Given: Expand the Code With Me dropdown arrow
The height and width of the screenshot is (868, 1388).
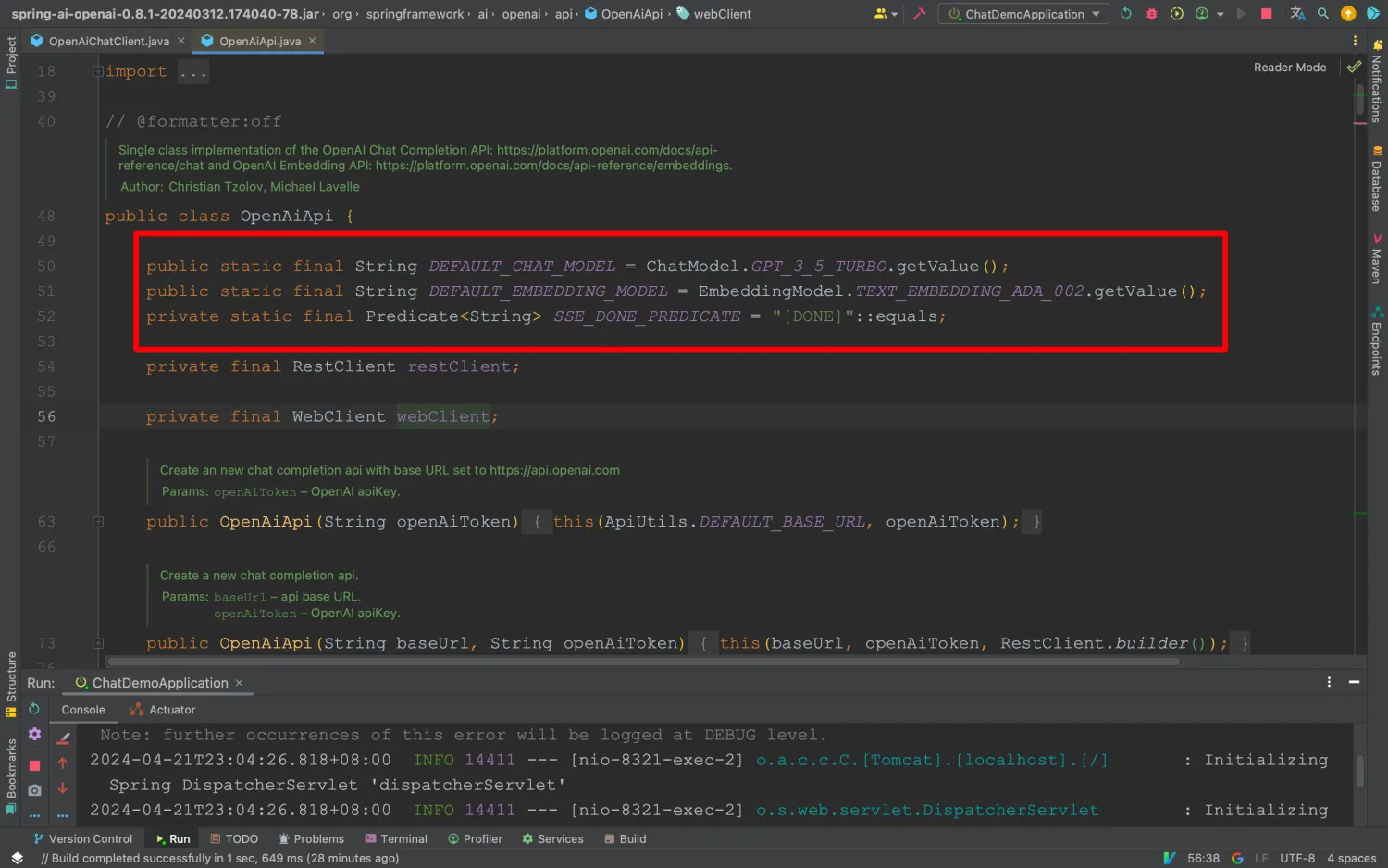Looking at the screenshot, I should pos(895,15).
